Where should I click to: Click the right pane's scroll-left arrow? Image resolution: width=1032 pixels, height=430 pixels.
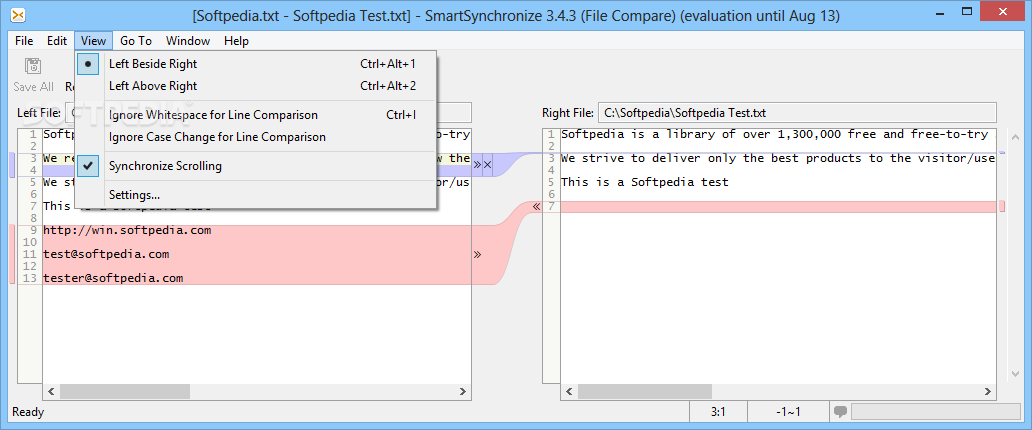568,392
